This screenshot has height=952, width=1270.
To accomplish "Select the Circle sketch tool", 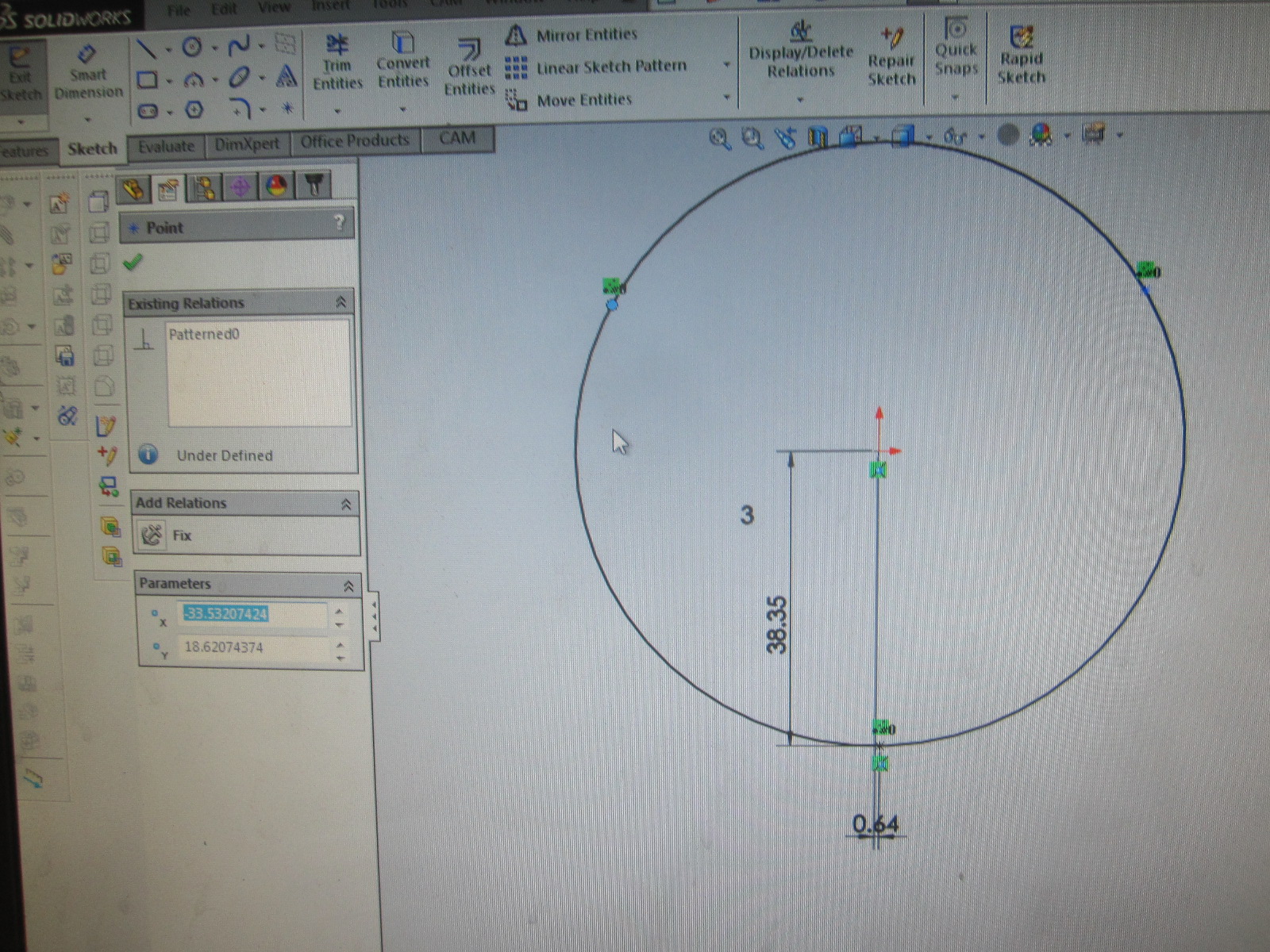I will (x=192, y=48).
